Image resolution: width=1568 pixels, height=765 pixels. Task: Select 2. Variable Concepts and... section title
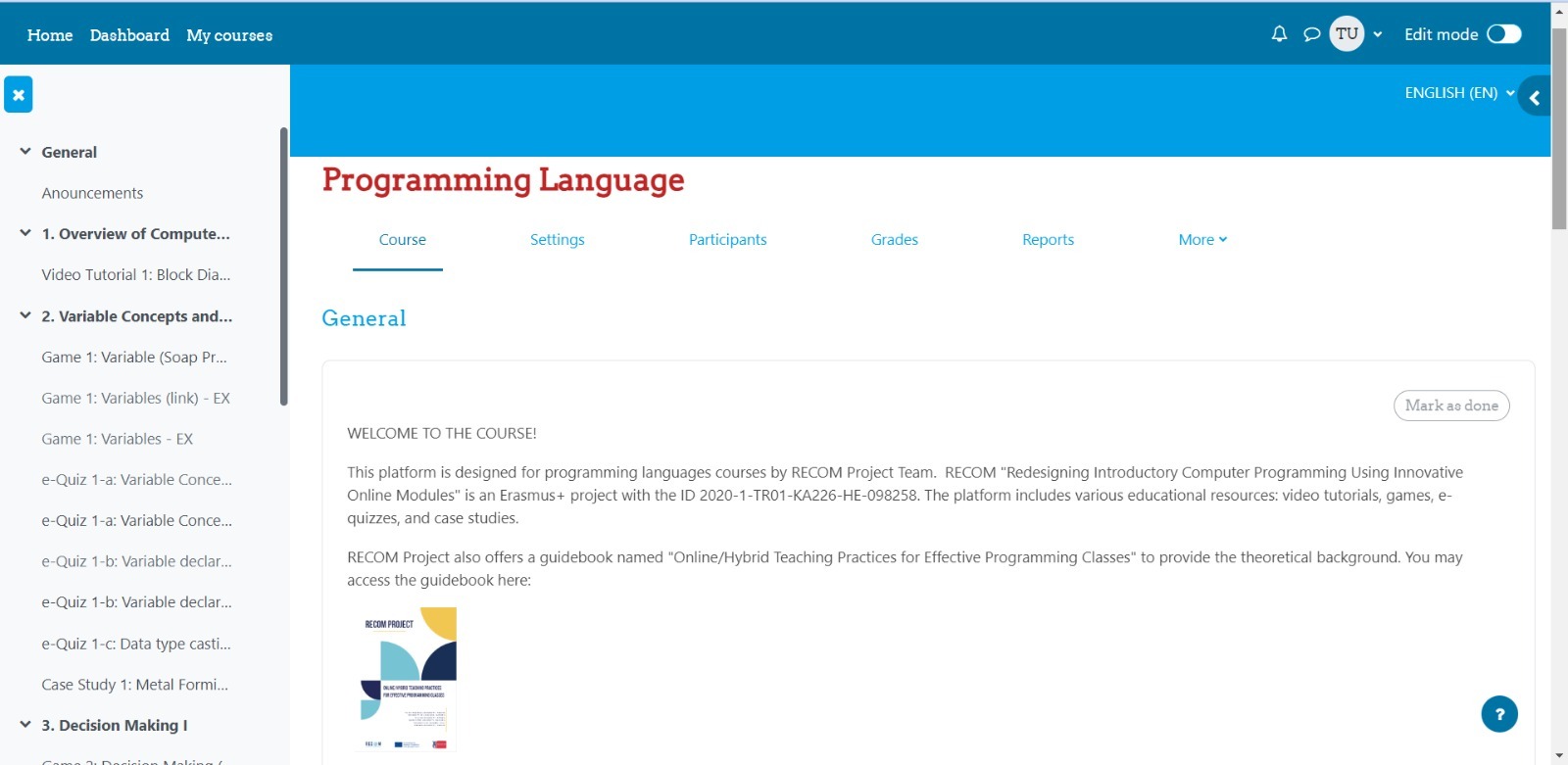(x=137, y=316)
